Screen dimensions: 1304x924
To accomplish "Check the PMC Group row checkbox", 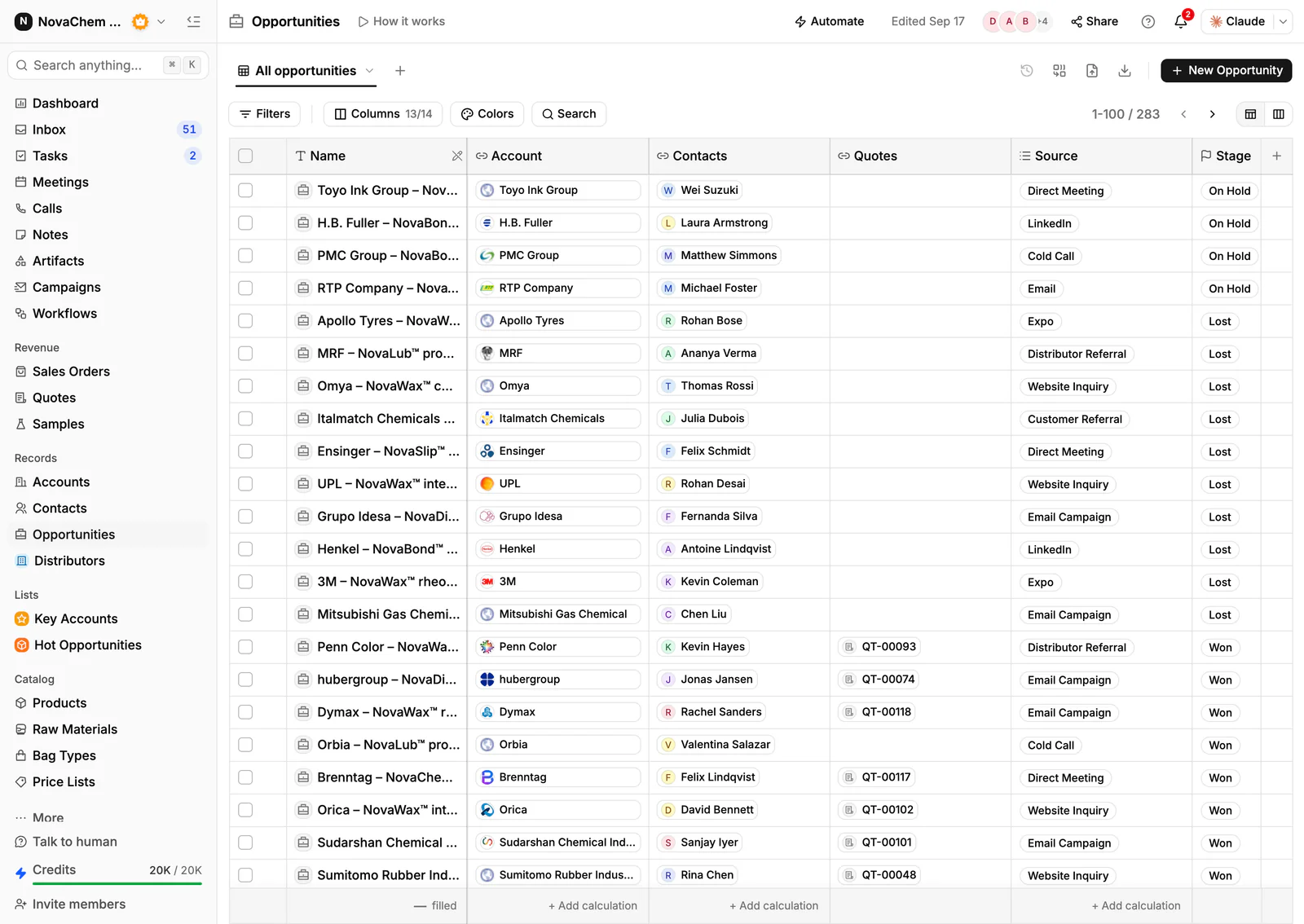I will (245, 255).
